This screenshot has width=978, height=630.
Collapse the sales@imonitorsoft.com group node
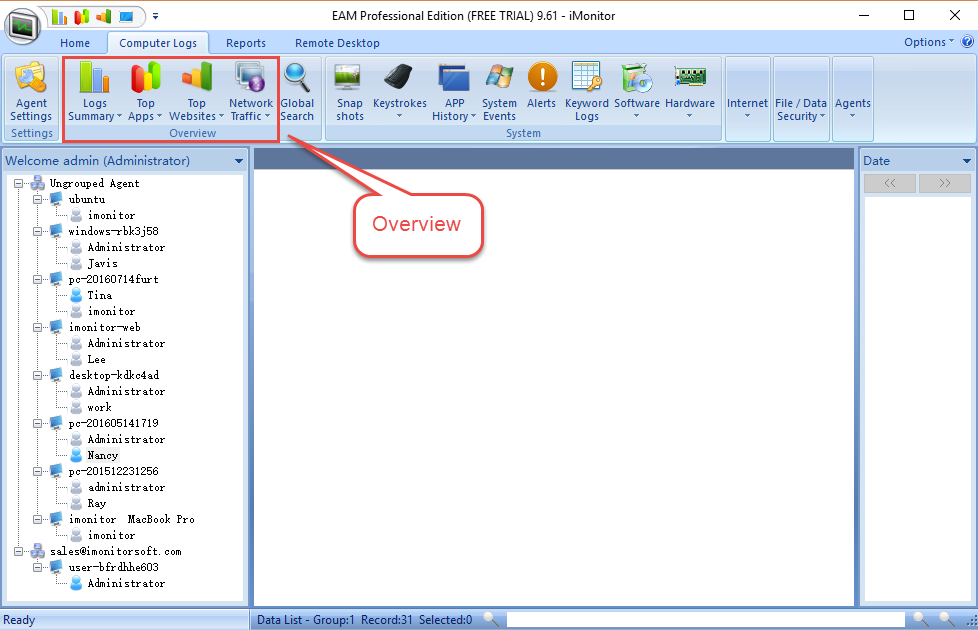click(x=19, y=551)
